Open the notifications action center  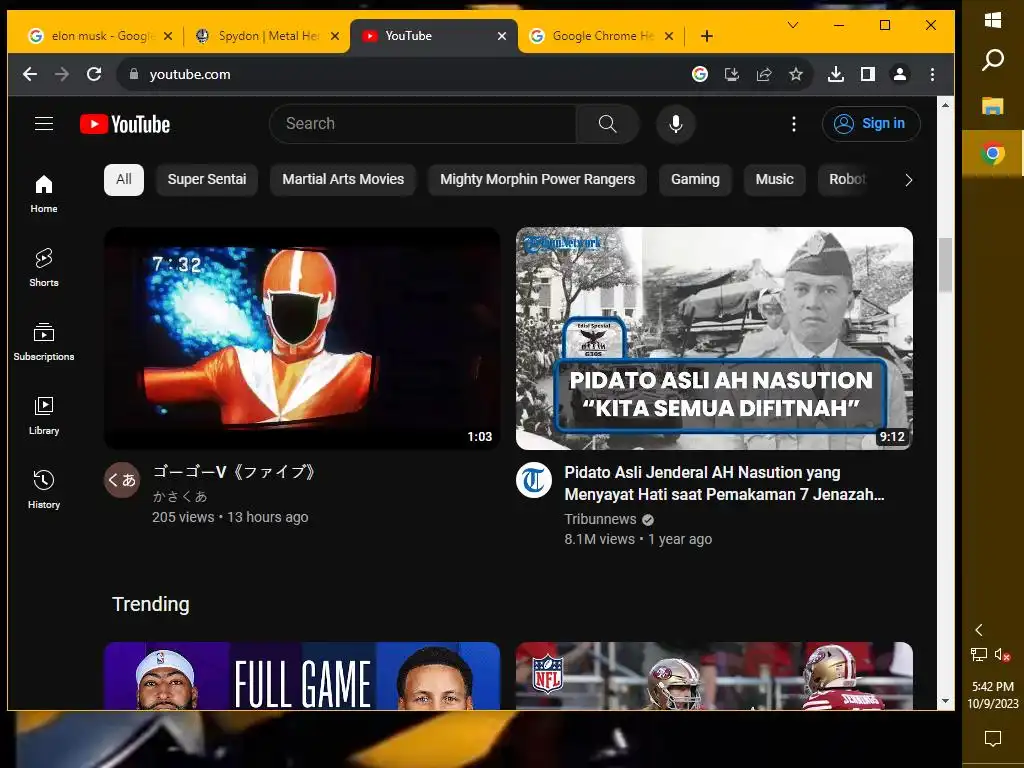[x=993, y=739]
